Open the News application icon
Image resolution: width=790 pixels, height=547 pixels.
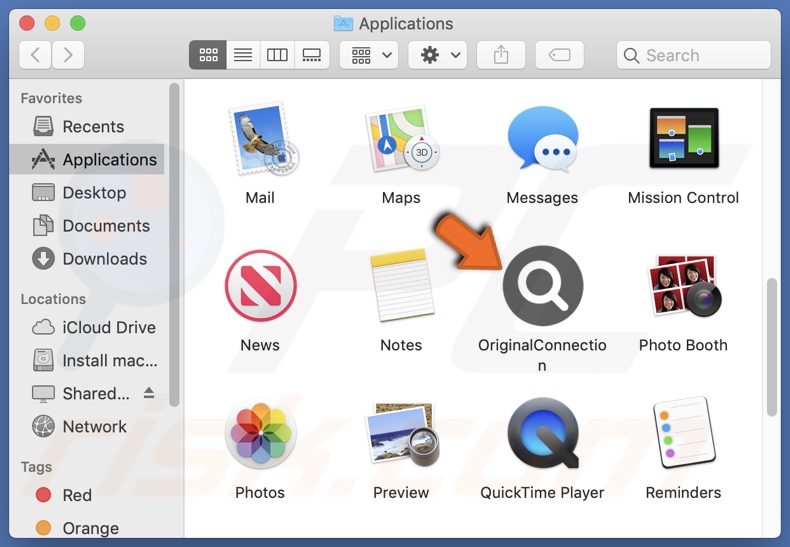tap(260, 286)
